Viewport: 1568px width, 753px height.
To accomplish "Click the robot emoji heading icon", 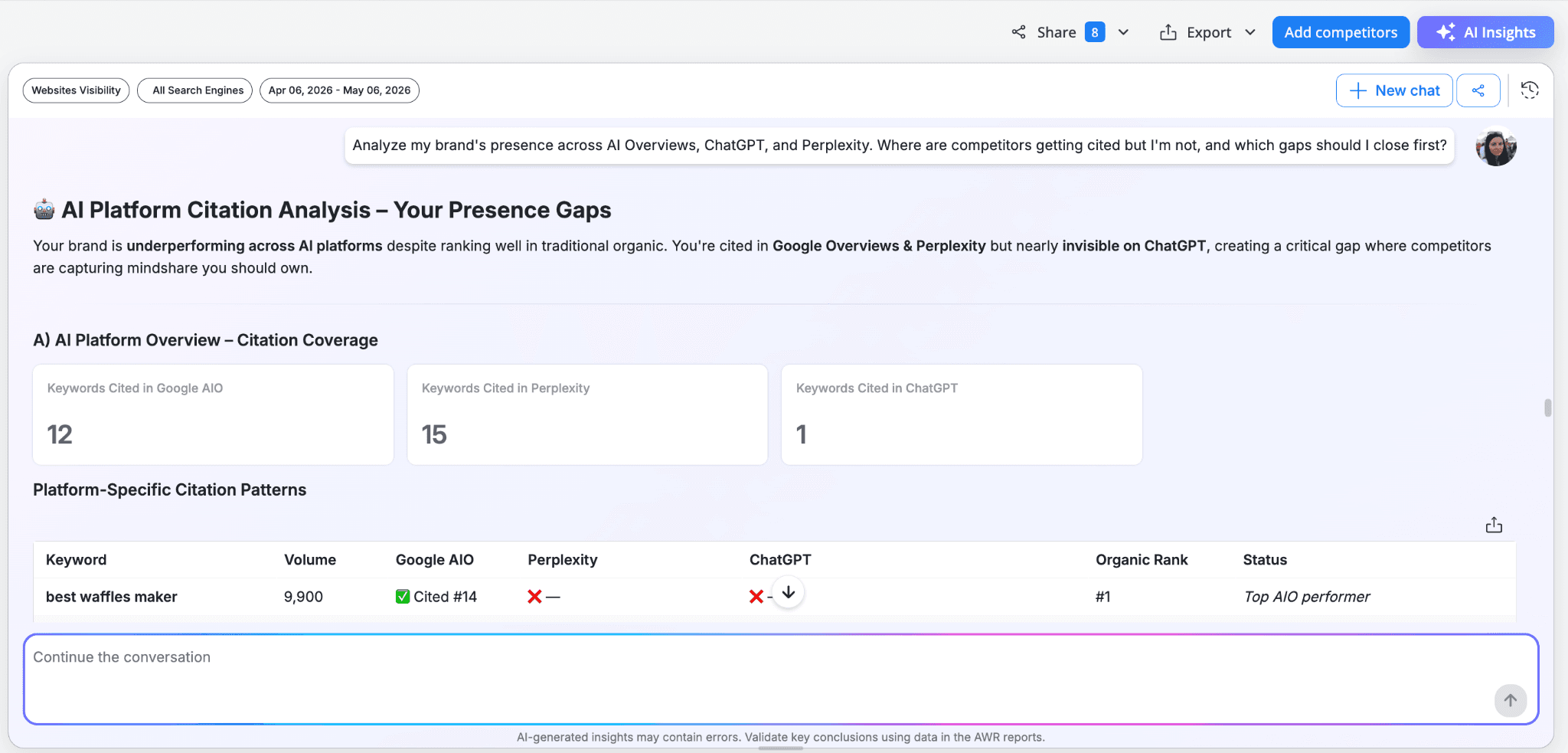I will click(x=44, y=210).
